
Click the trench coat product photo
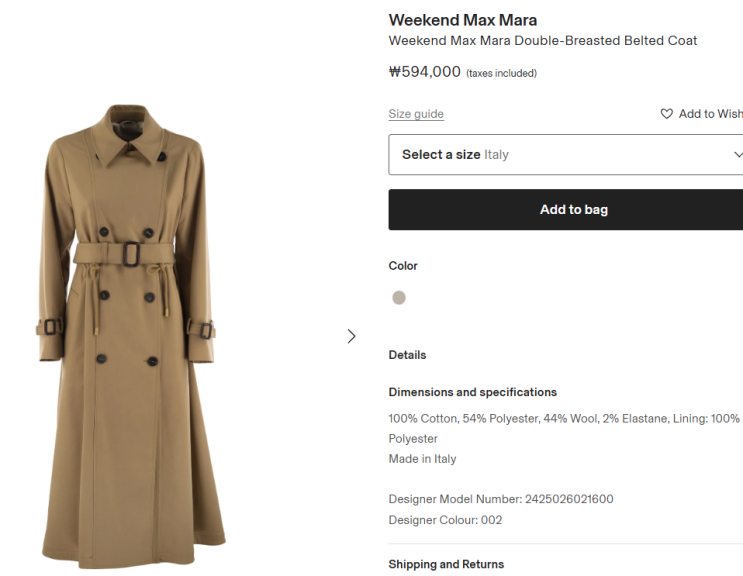126,335
